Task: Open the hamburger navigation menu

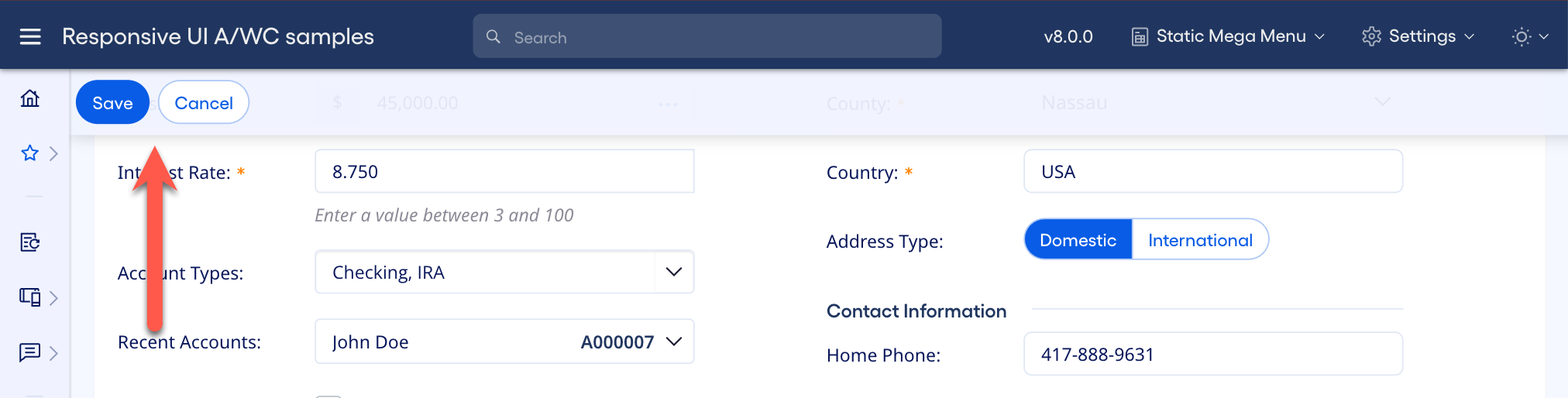Action: coord(30,36)
